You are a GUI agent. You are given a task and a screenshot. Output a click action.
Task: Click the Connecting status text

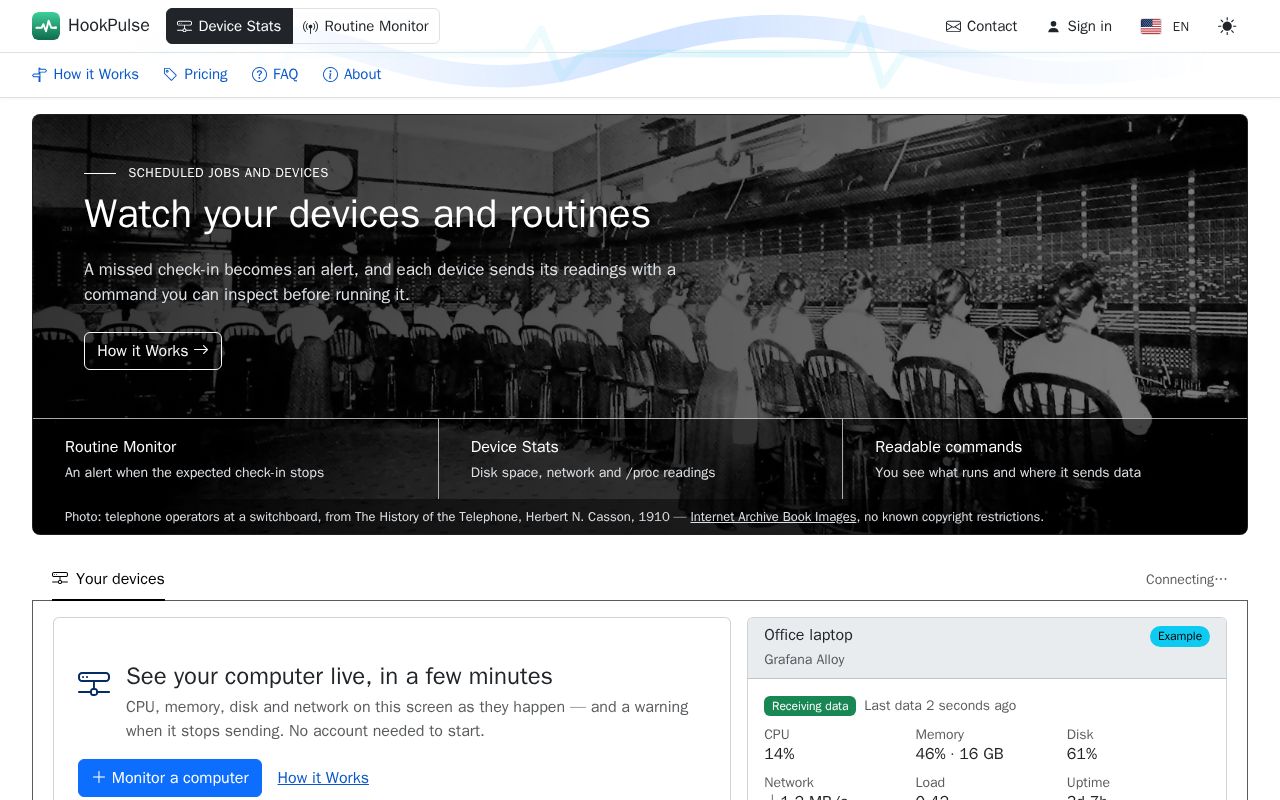pos(1187,579)
